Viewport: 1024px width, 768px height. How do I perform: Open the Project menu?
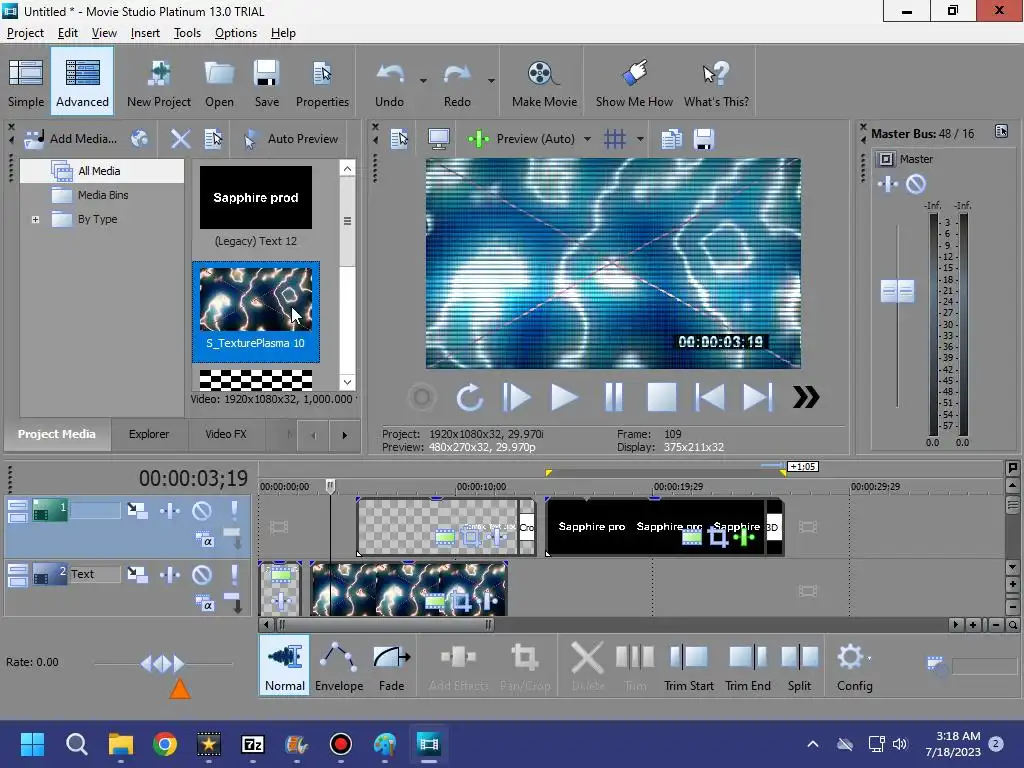pos(25,33)
